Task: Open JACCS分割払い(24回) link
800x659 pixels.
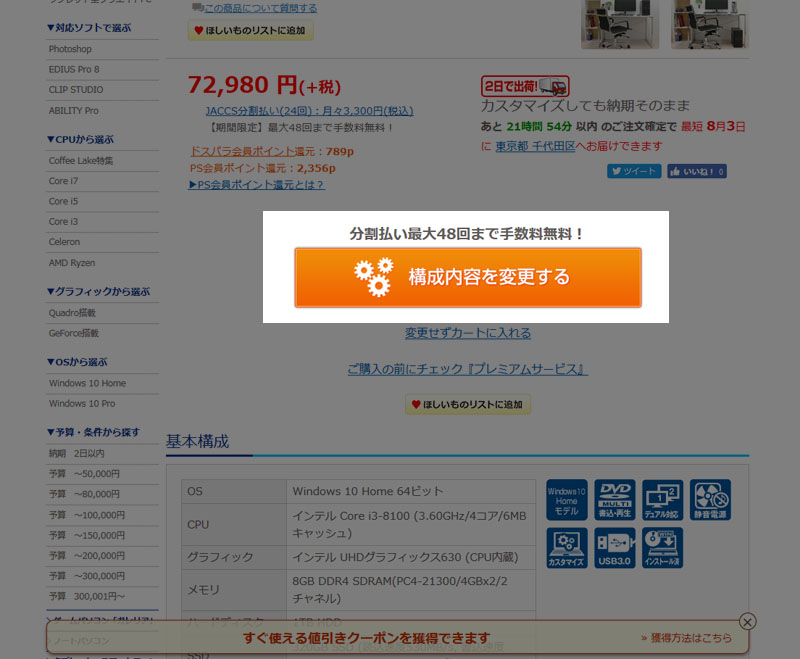Action: (x=309, y=111)
